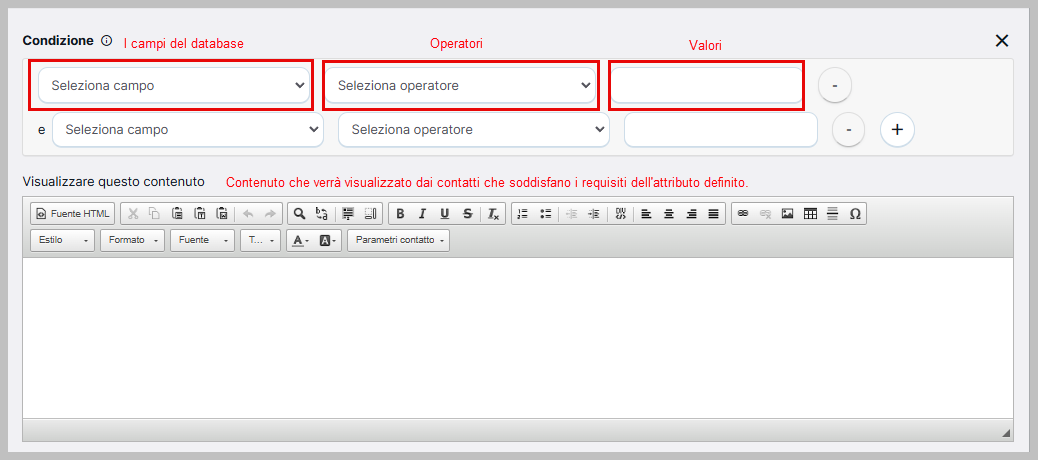Apply italic formatting in the editor
The image size is (1038, 460).
tap(422, 214)
